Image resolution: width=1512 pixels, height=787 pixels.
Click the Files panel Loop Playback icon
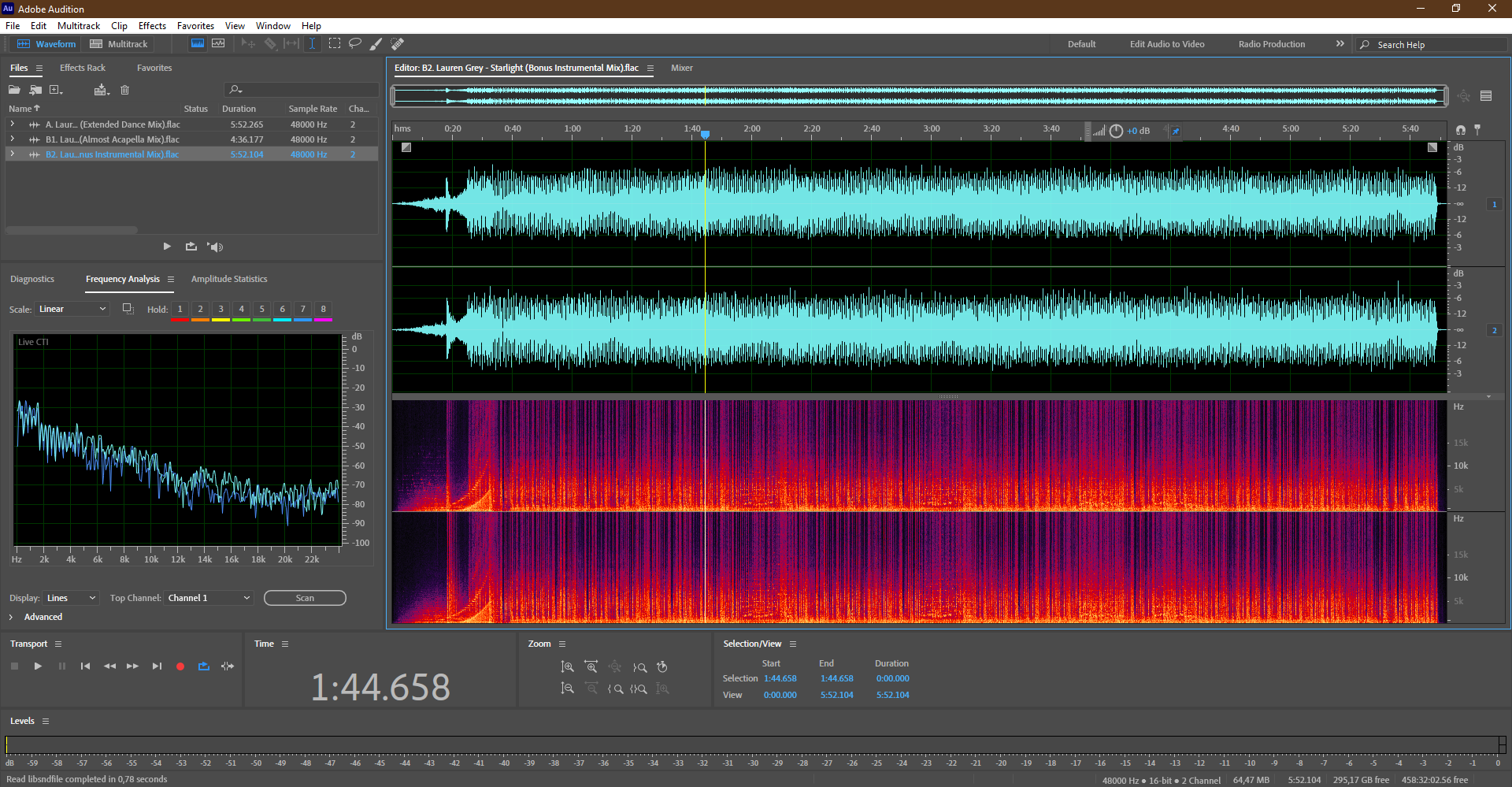tap(191, 247)
